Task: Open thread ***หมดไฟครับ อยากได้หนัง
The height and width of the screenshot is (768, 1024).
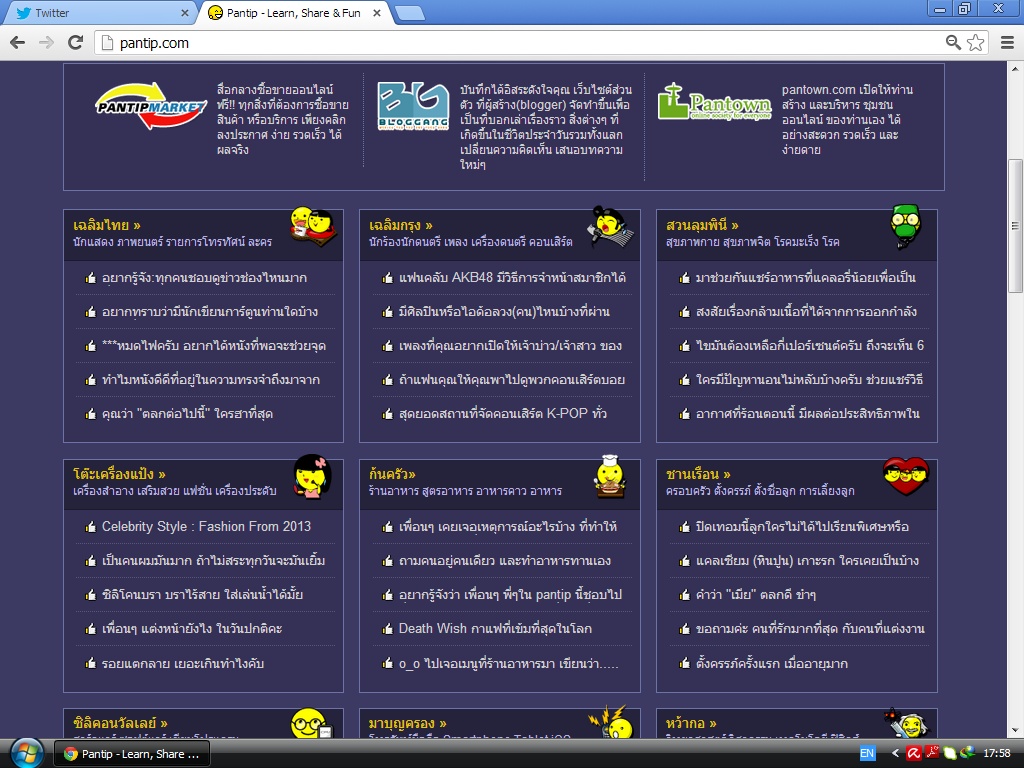Action: (x=214, y=345)
